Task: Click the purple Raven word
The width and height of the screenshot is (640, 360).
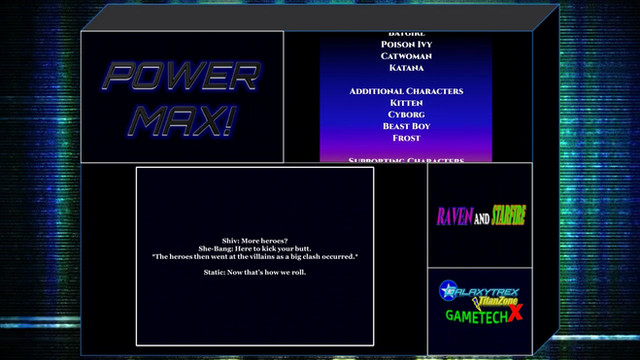Action: pyautogui.click(x=455, y=216)
